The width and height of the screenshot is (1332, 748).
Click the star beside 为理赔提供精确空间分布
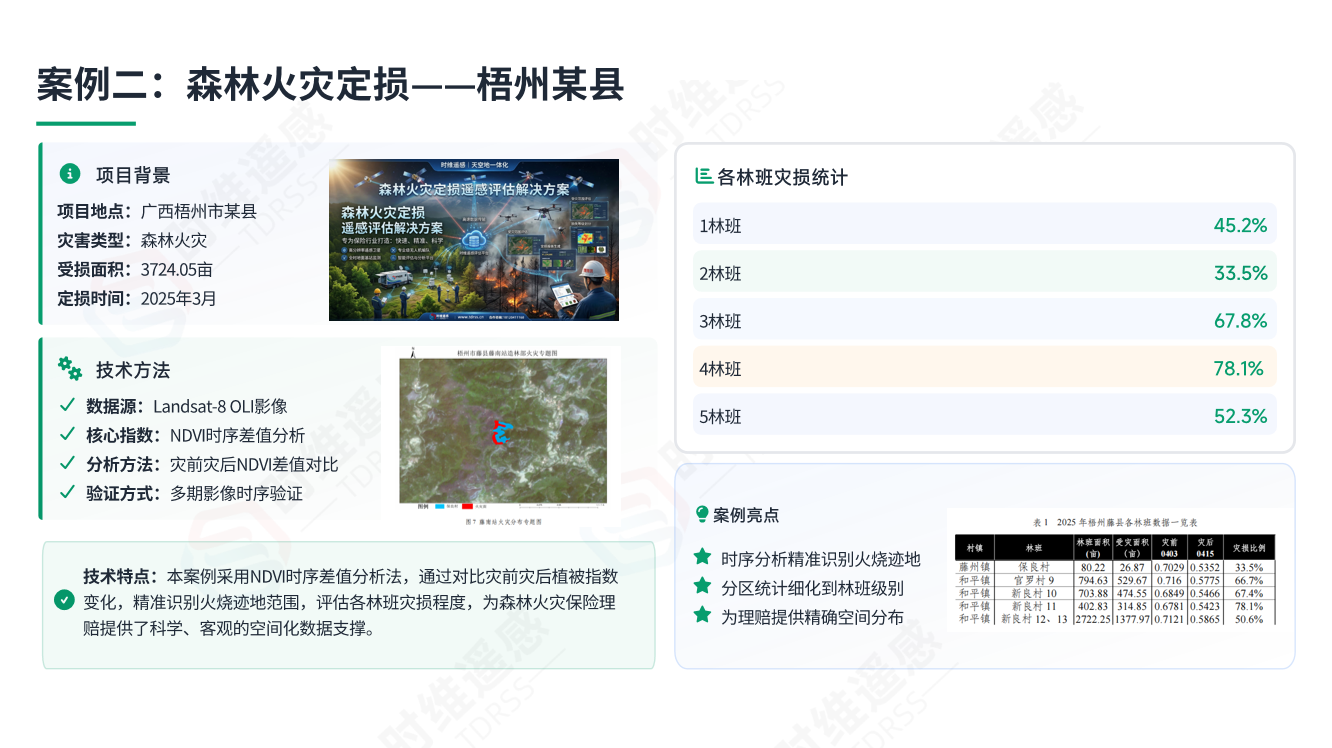[702, 616]
